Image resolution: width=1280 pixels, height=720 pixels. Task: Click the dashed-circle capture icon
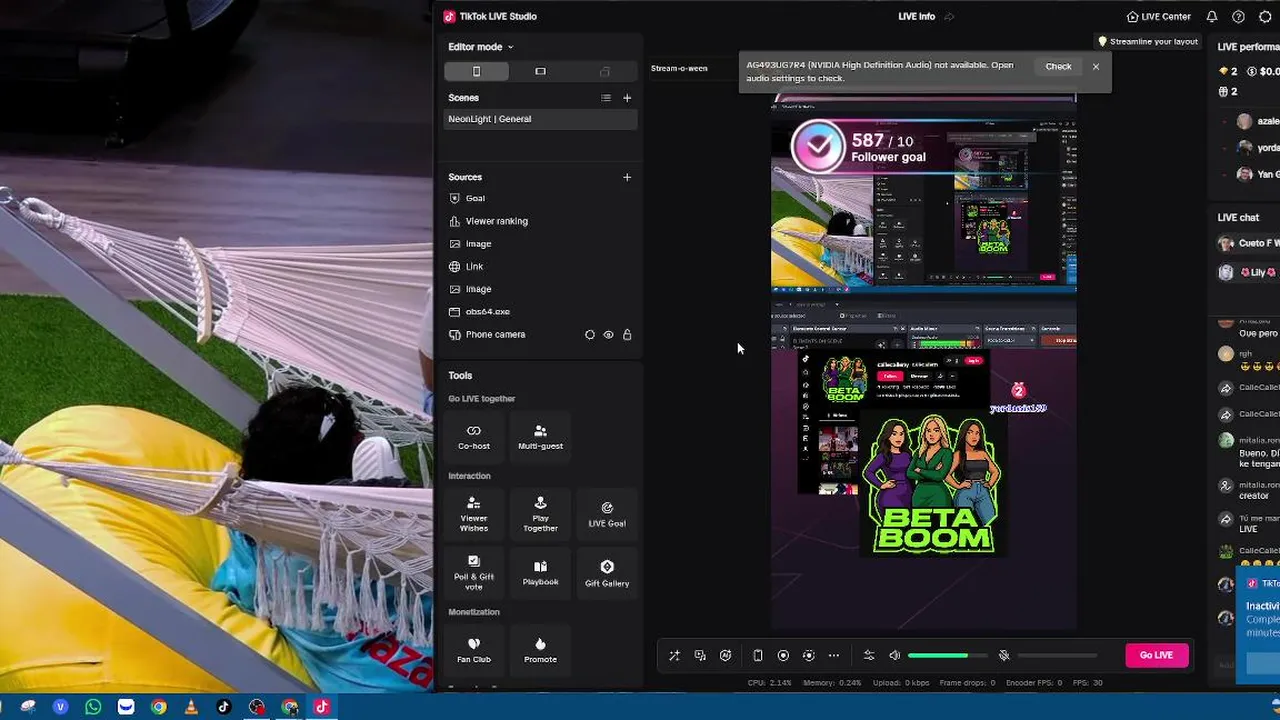[x=808, y=656]
